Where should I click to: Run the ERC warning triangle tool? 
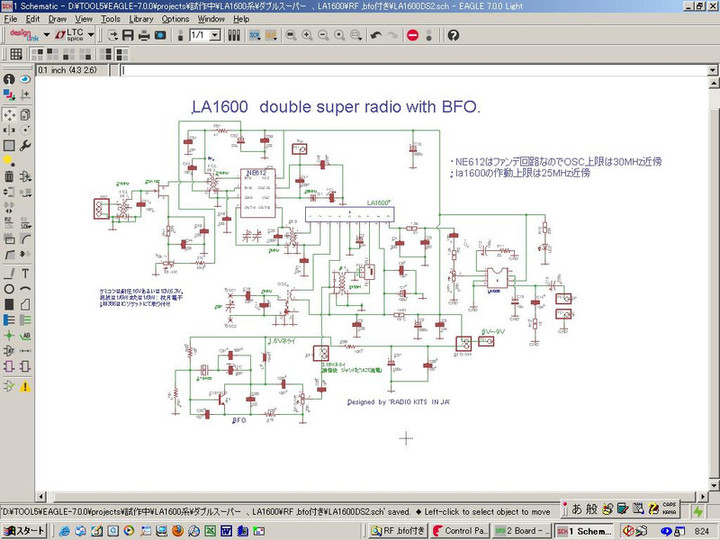(x=25, y=385)
